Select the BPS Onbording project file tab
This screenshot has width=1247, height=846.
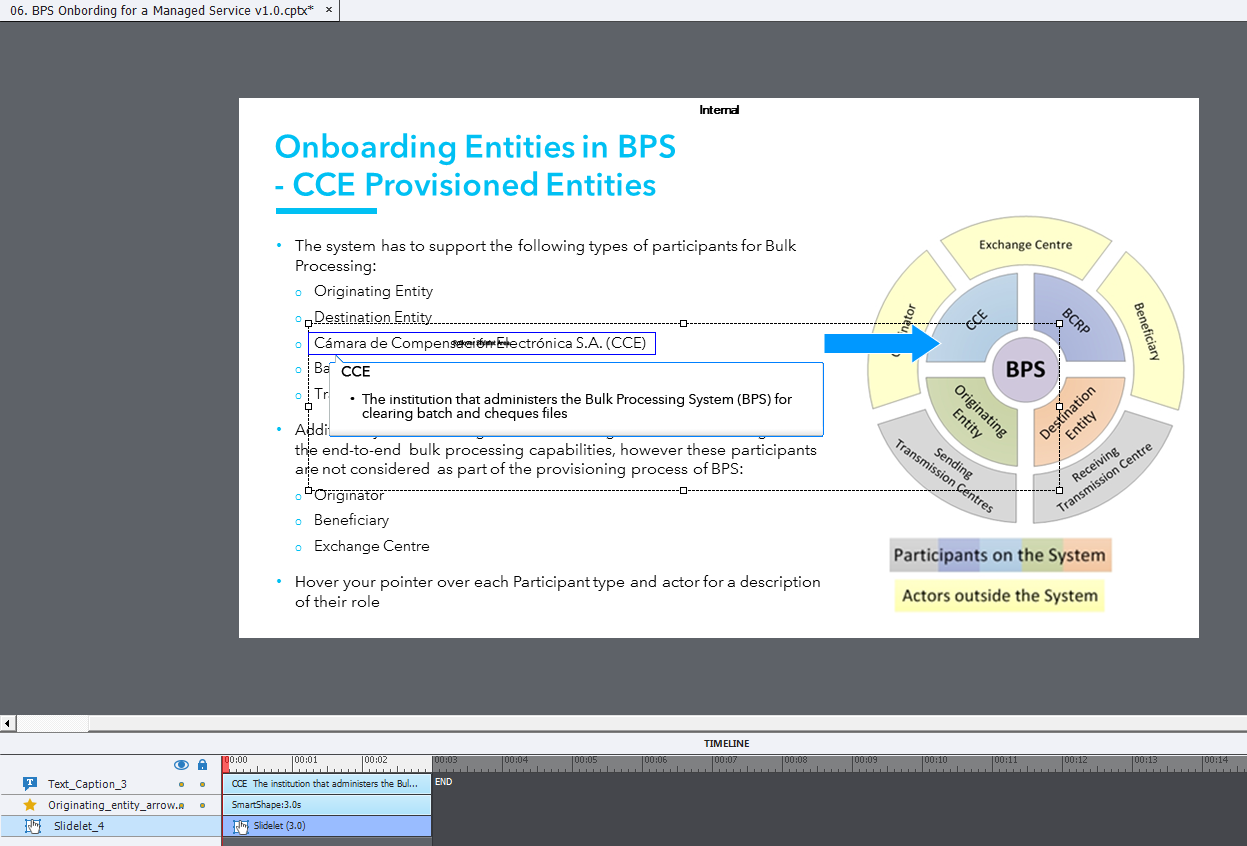[160, 9]
